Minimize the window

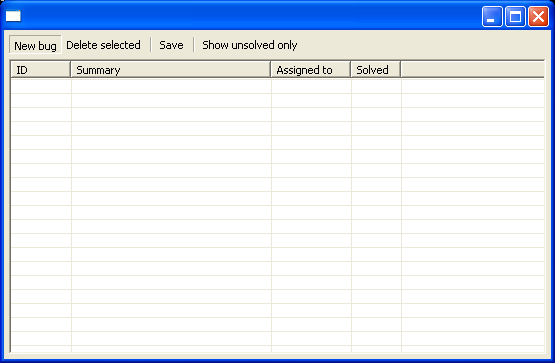click(x=492, y=16)
